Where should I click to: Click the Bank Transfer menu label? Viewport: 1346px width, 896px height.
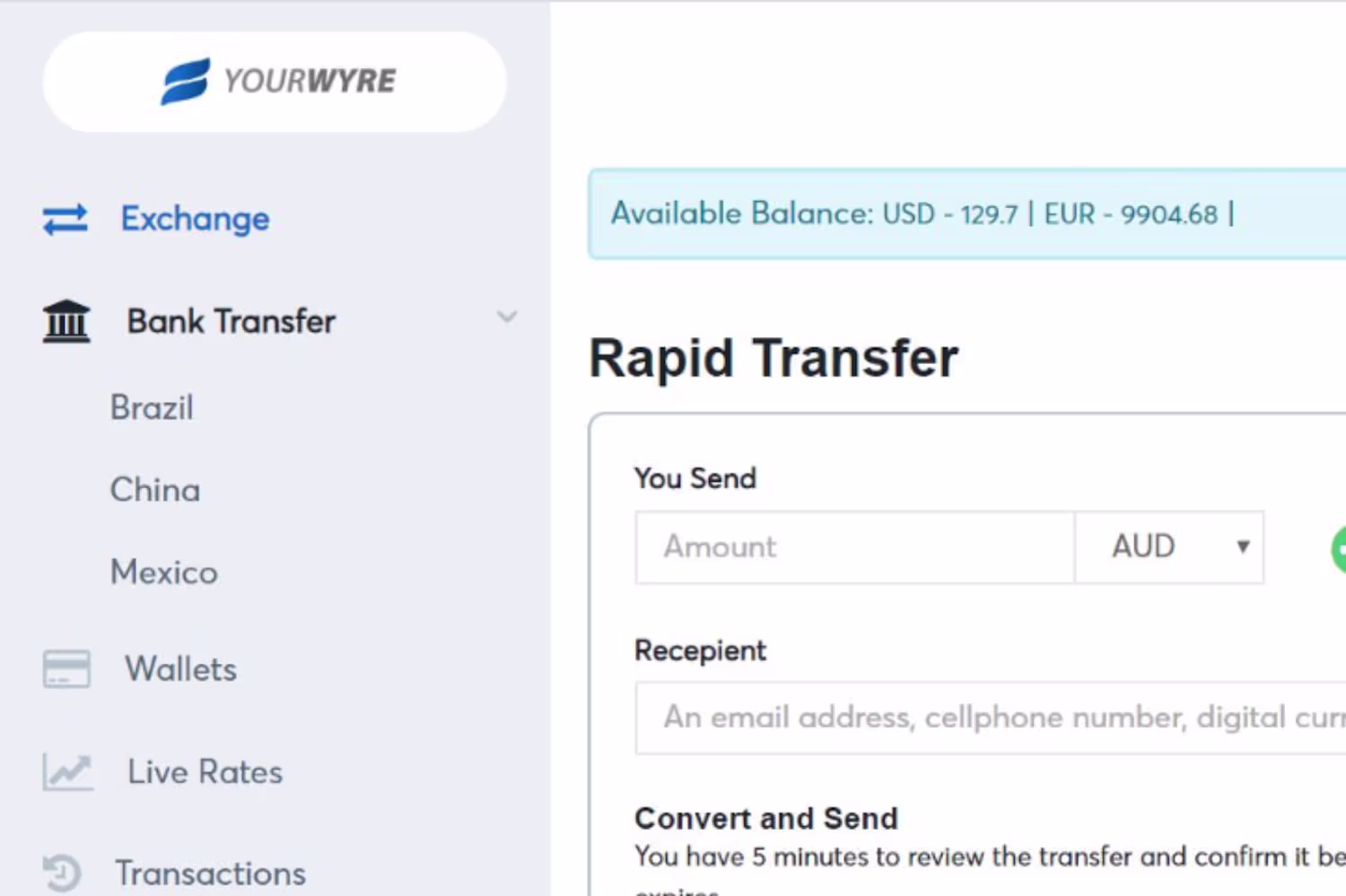(x=232, y=321)
